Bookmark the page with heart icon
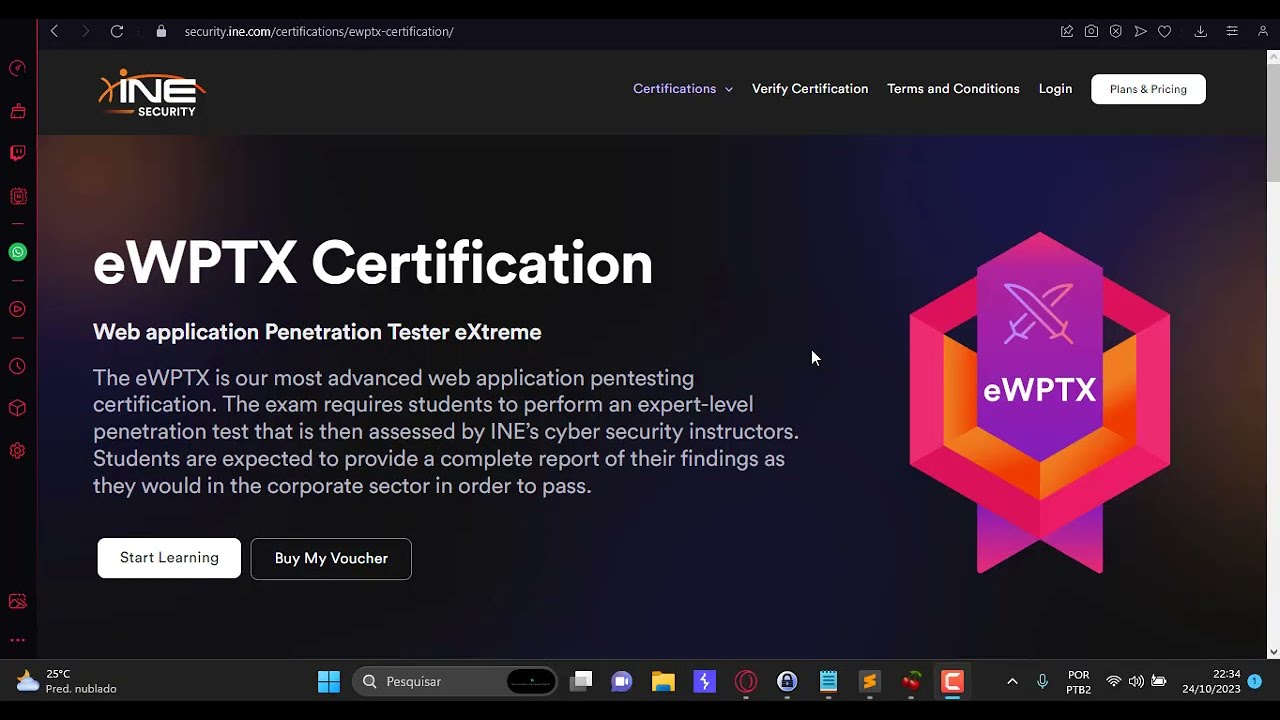 click(1165, 31)
